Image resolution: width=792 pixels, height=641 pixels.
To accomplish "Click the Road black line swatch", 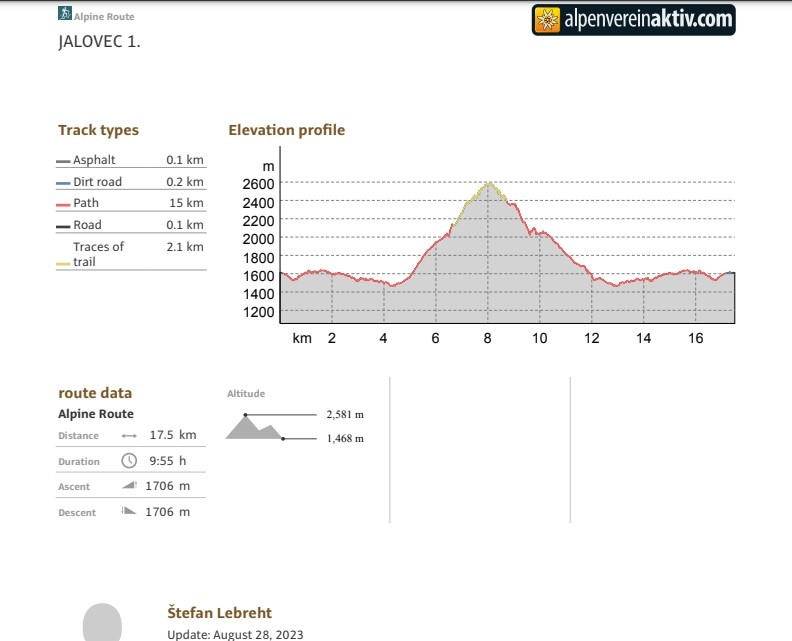I will pos(63,227).
